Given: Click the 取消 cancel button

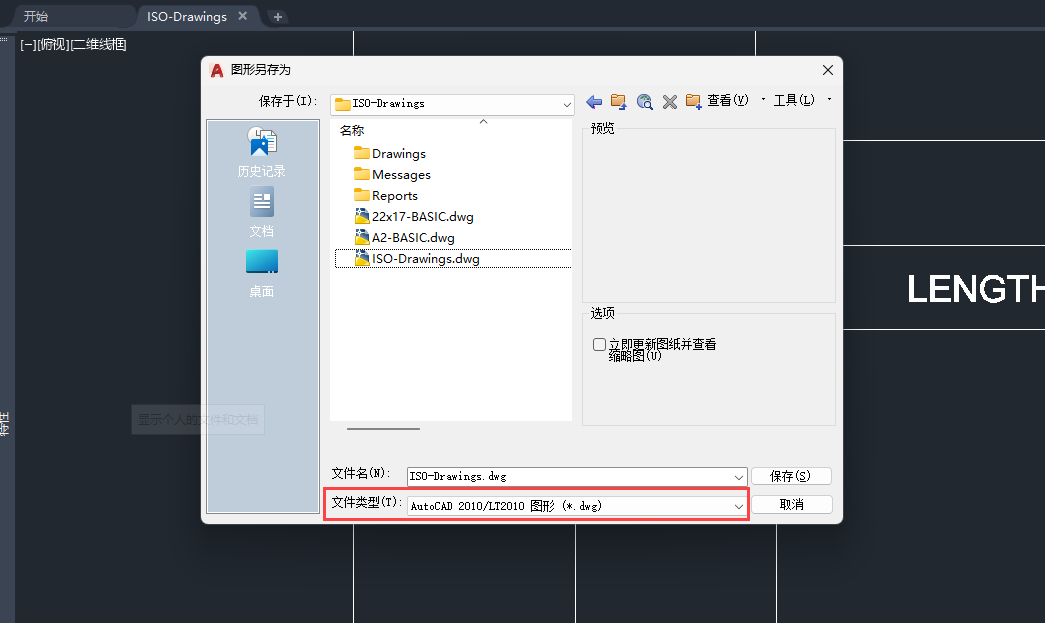Looking at the screenshot, I should point(791,505).
